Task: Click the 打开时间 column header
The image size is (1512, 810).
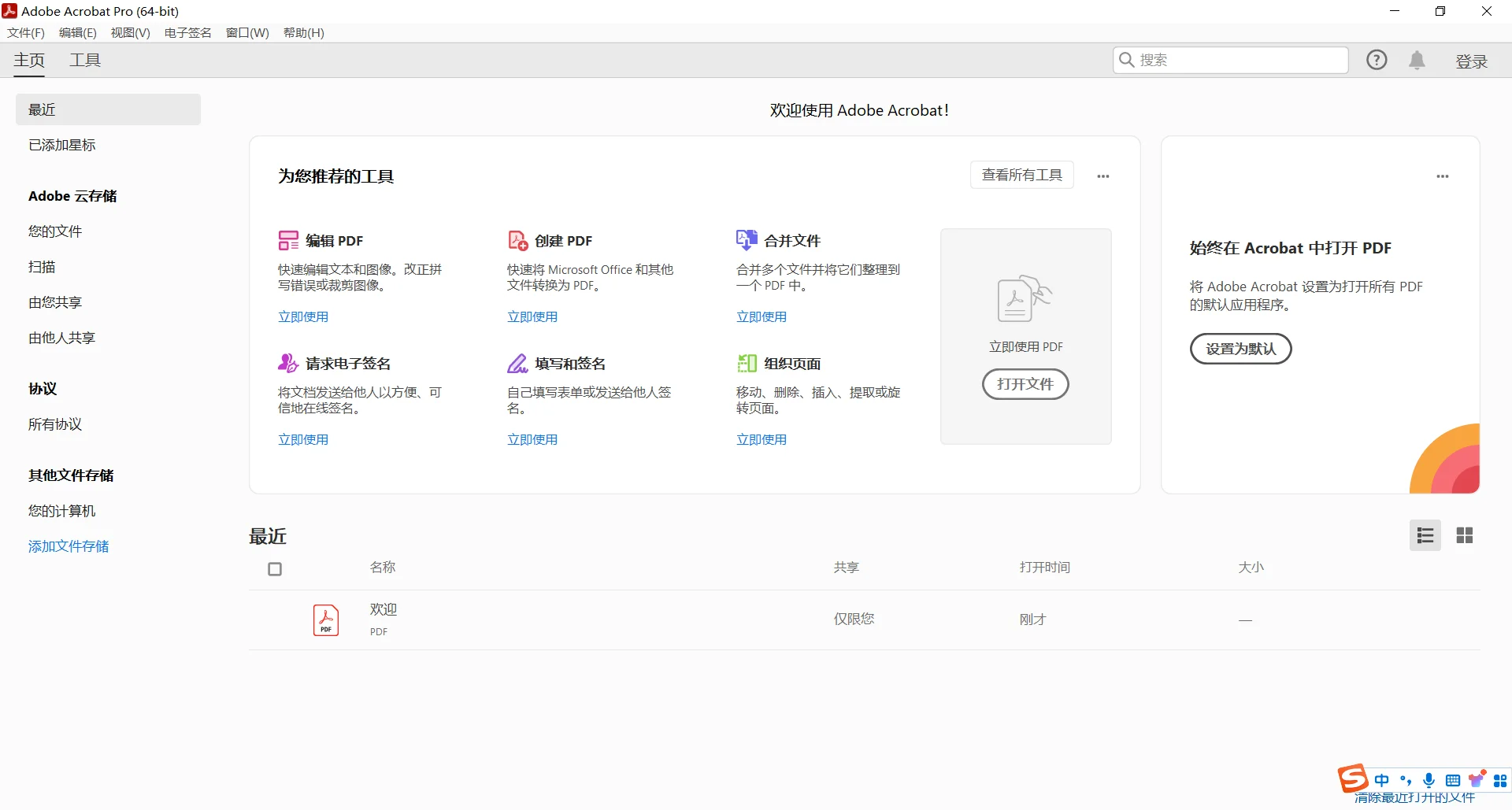Action: coord(1045,567)
